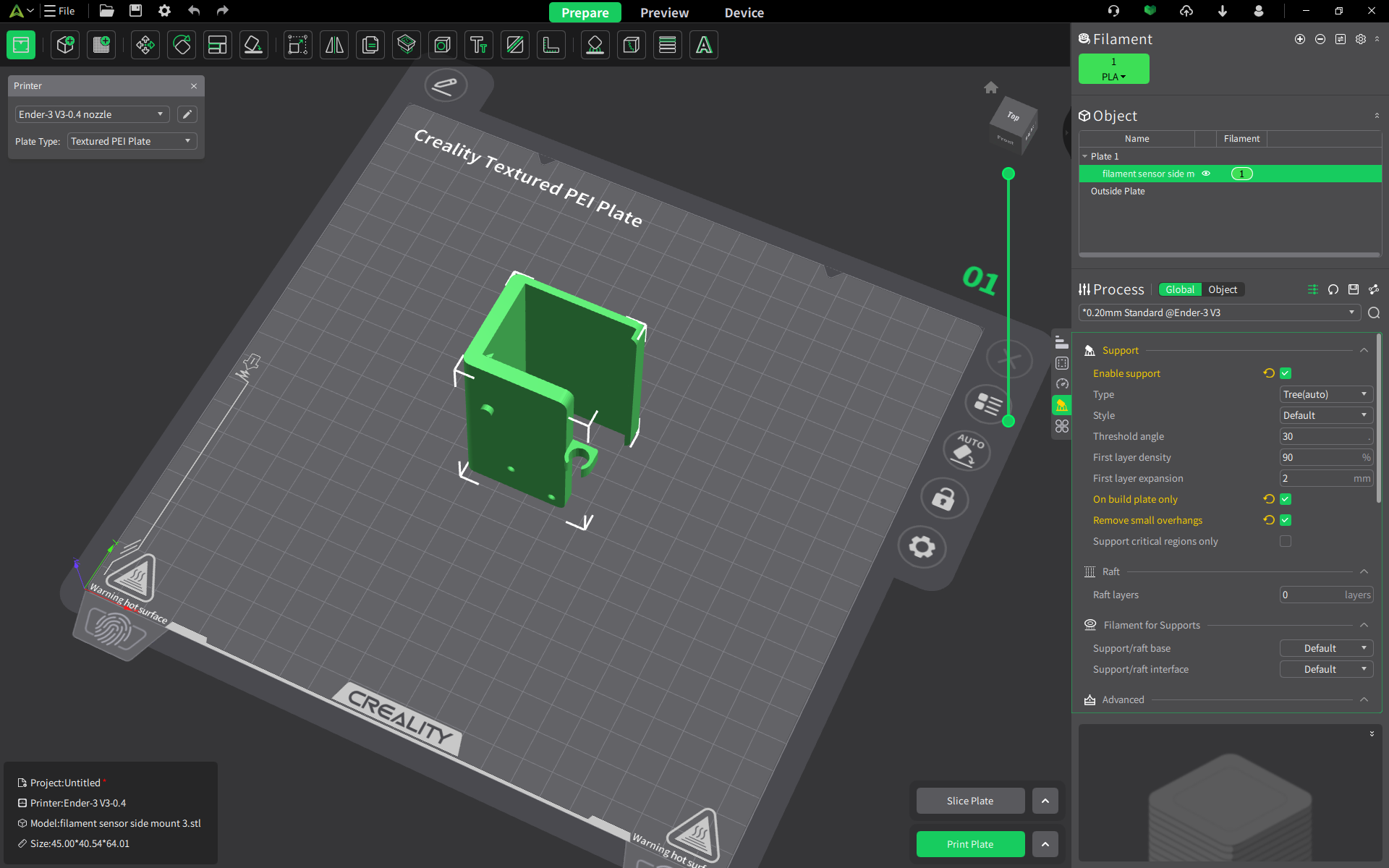Open the printer Ender-3 V3-0.4 nozzle dropdown

click(x=92, y=114)
